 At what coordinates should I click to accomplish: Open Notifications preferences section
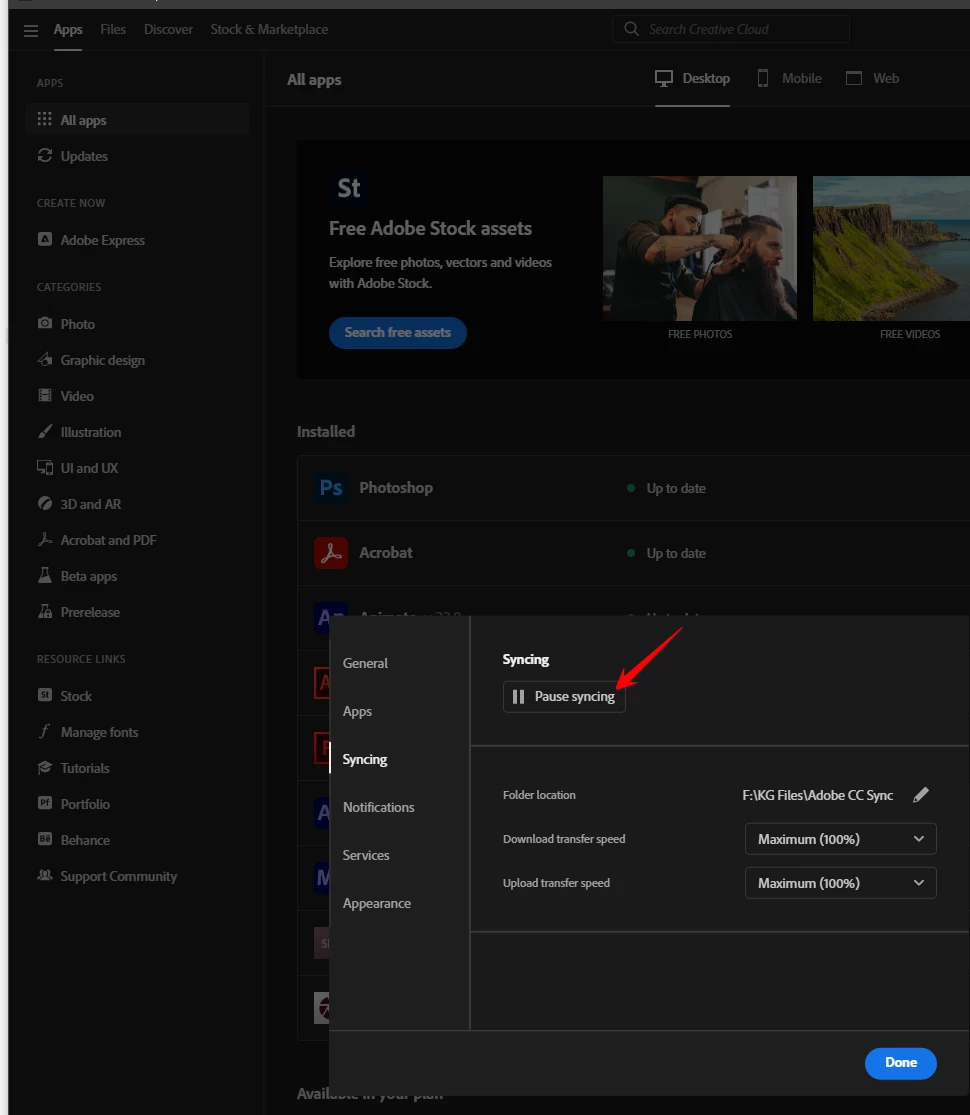[378, 807]
